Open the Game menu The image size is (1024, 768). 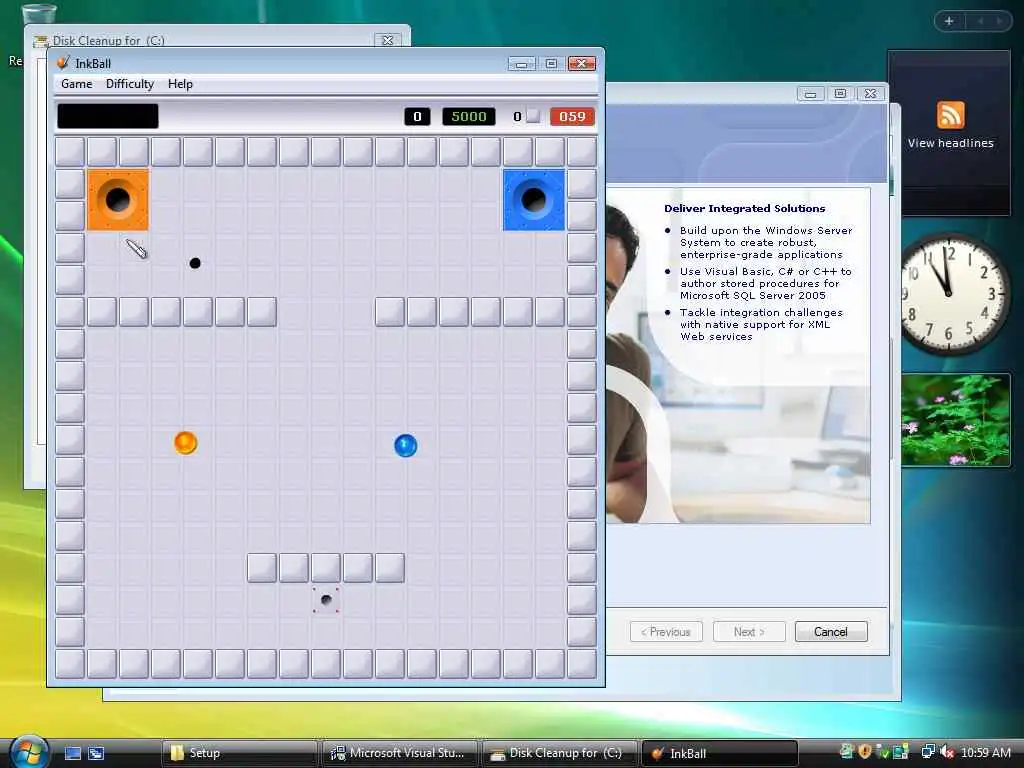(76, 84)
